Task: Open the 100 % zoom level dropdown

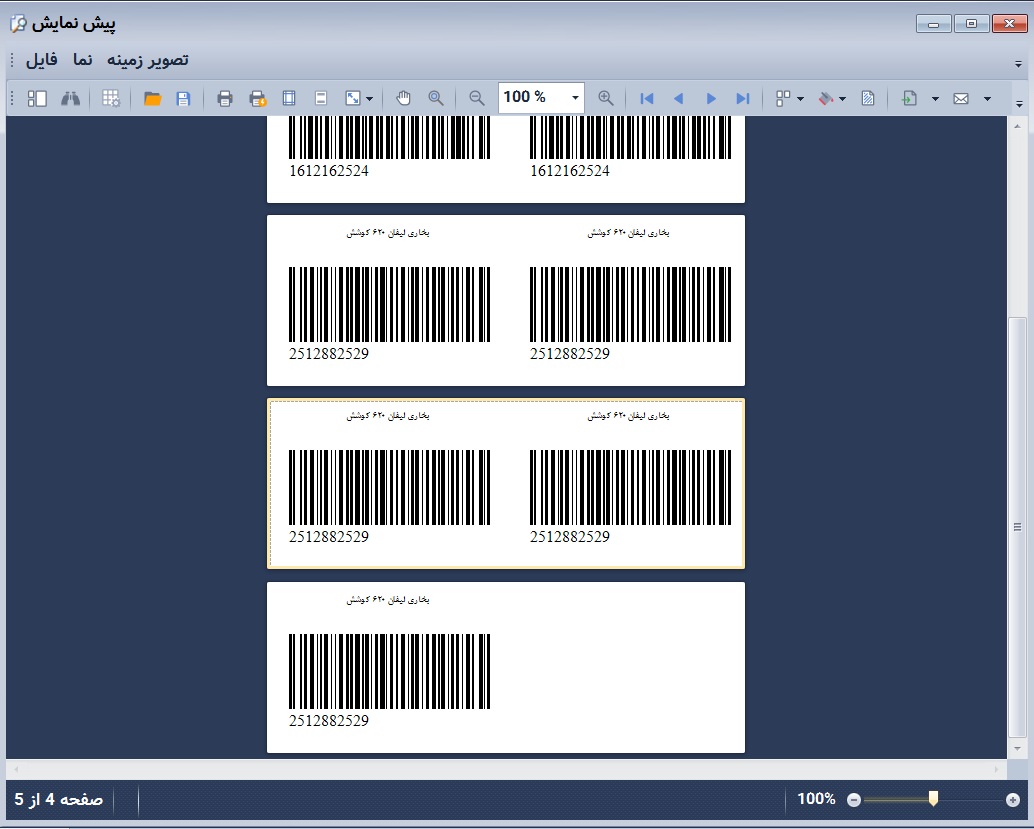Action: (x=575, y=98)
